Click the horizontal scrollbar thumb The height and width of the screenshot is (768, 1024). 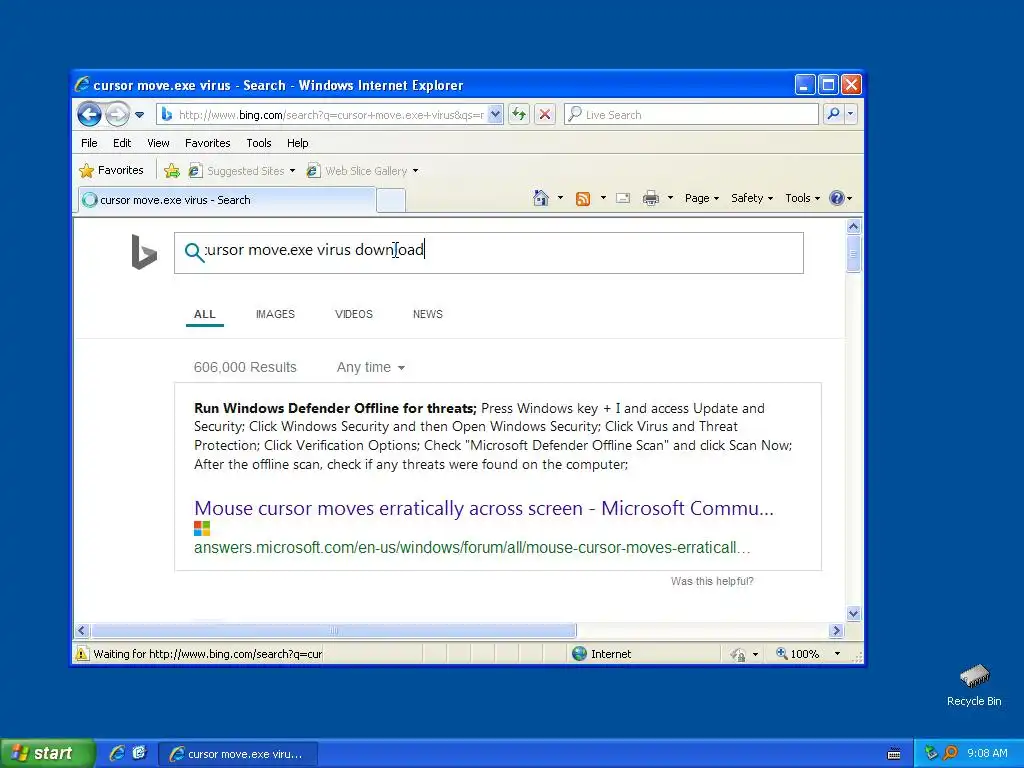(334, 630)
